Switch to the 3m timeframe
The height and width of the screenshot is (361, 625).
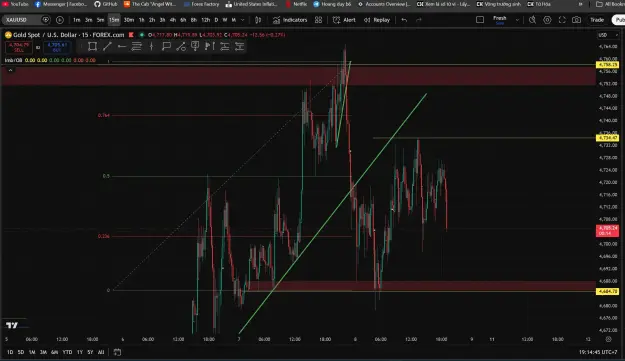click(x=88, y=20)
